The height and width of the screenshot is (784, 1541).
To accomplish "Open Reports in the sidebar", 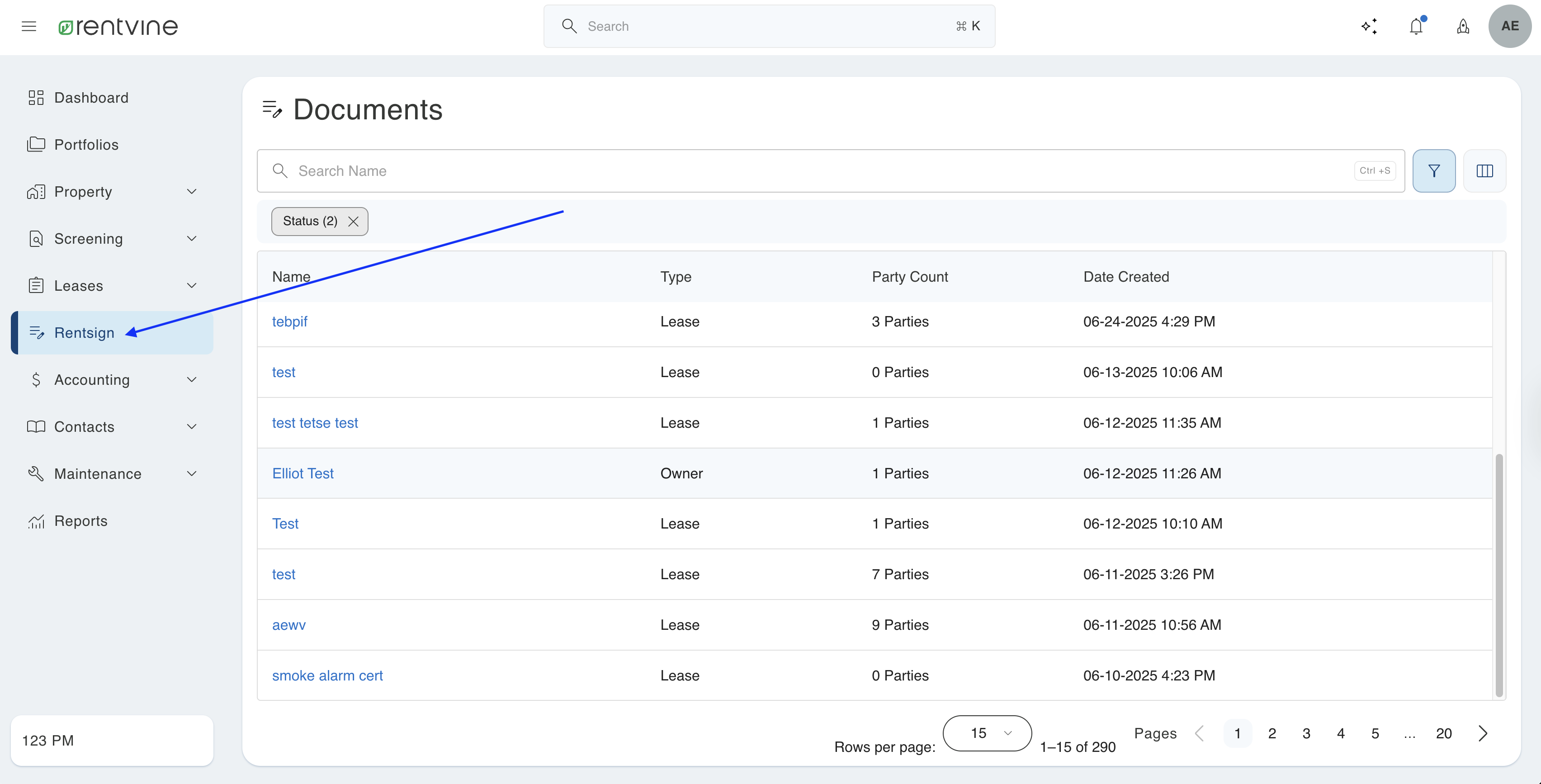I will [112, 521].
